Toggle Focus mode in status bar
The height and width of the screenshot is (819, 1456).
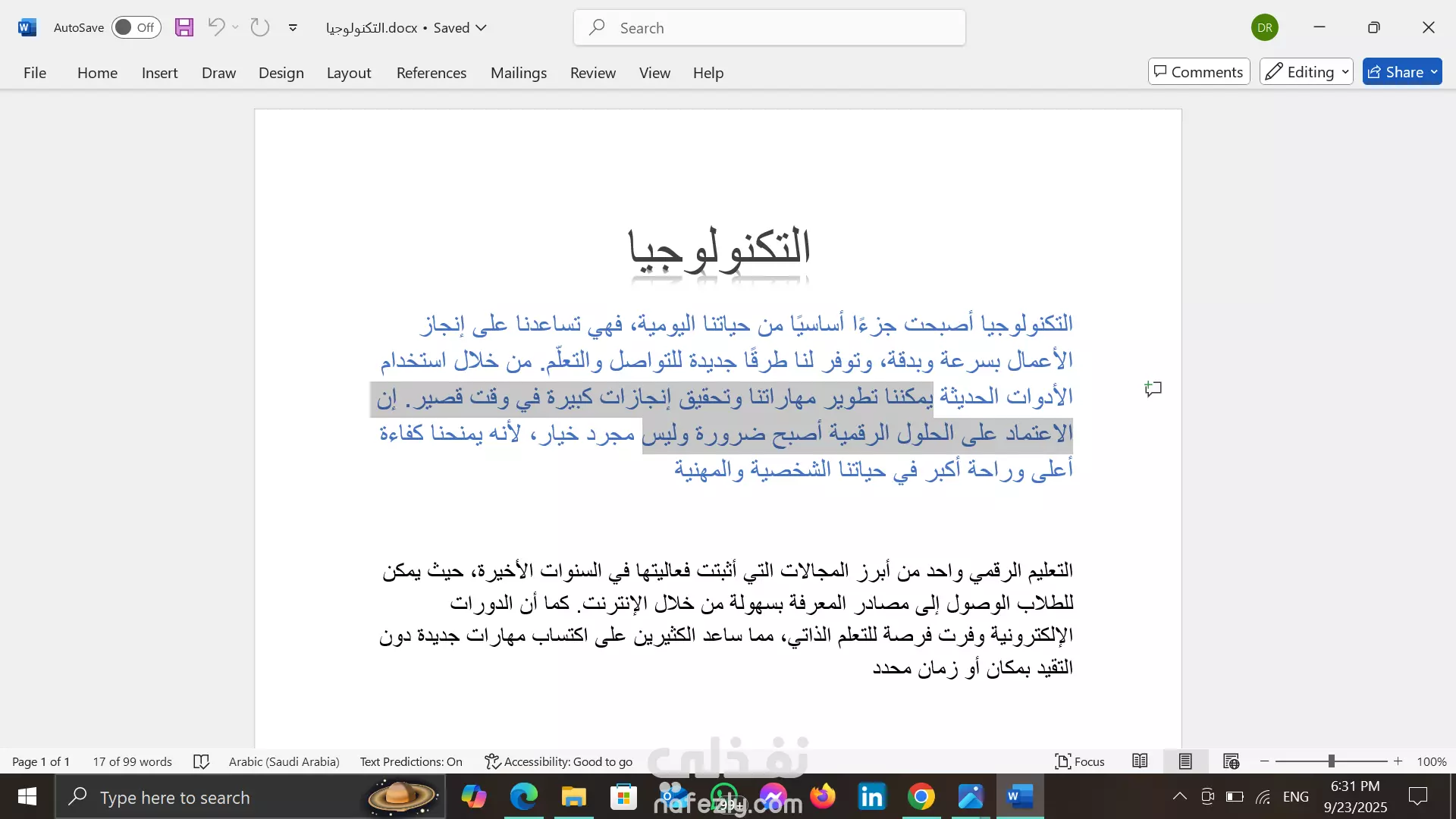(x=1080, y=761)
